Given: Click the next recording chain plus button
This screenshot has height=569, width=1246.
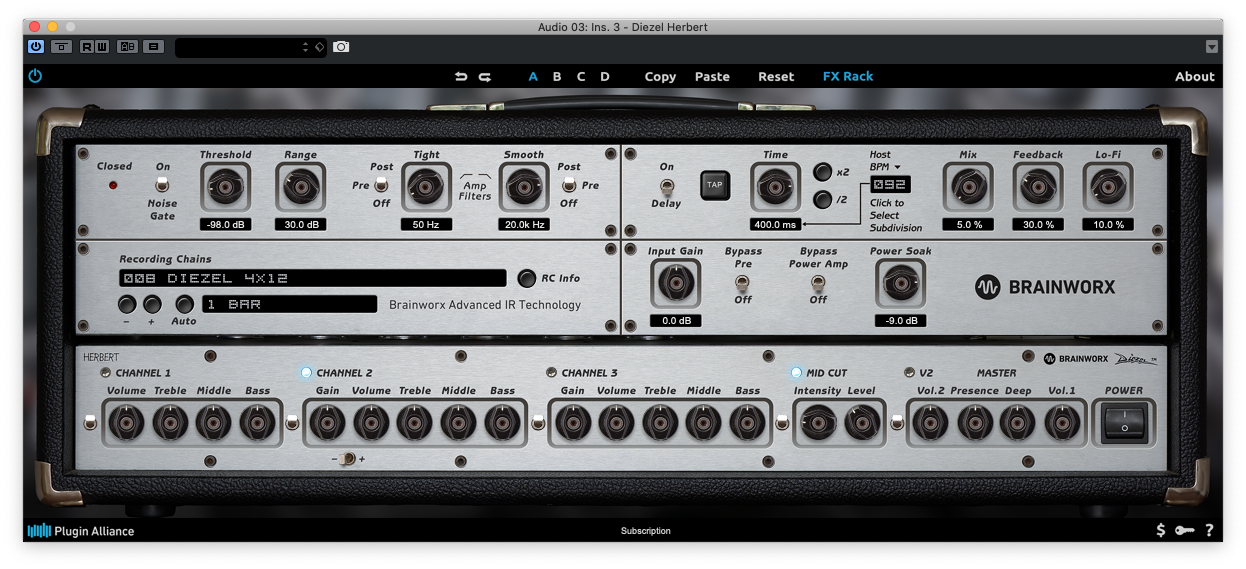Looking at the screenshot, I should tap(152, 304).
